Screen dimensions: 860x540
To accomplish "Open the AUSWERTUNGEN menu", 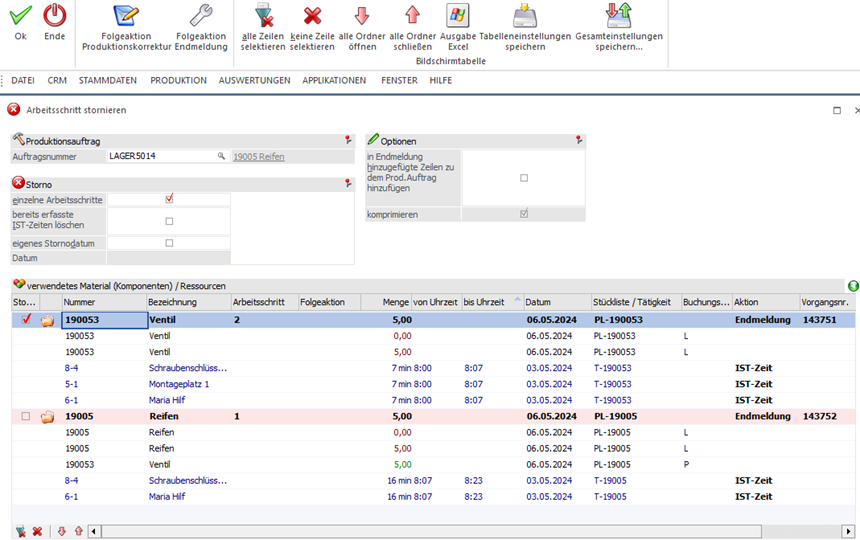I will click(x=254, y=80).
